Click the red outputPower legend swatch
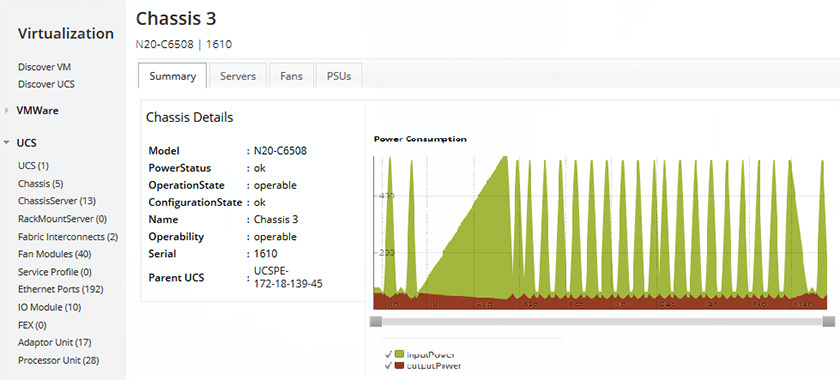Image resolution: width=840 pixels, height=380 pixels. 399,366
